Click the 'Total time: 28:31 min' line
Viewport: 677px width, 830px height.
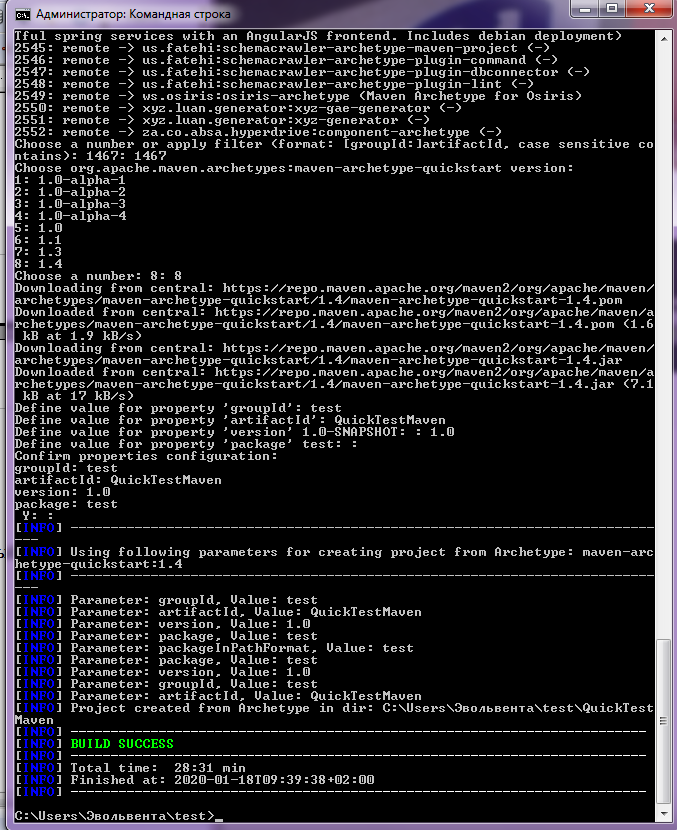(x=158, y=768)
